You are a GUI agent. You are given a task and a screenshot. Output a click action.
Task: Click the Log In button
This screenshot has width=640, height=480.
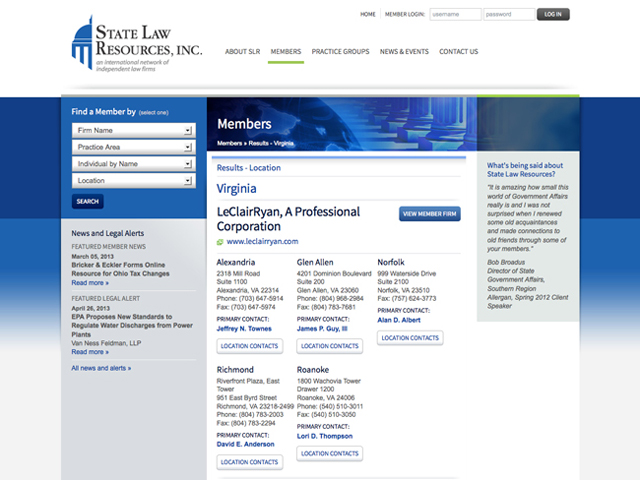[x=553, y=14]
